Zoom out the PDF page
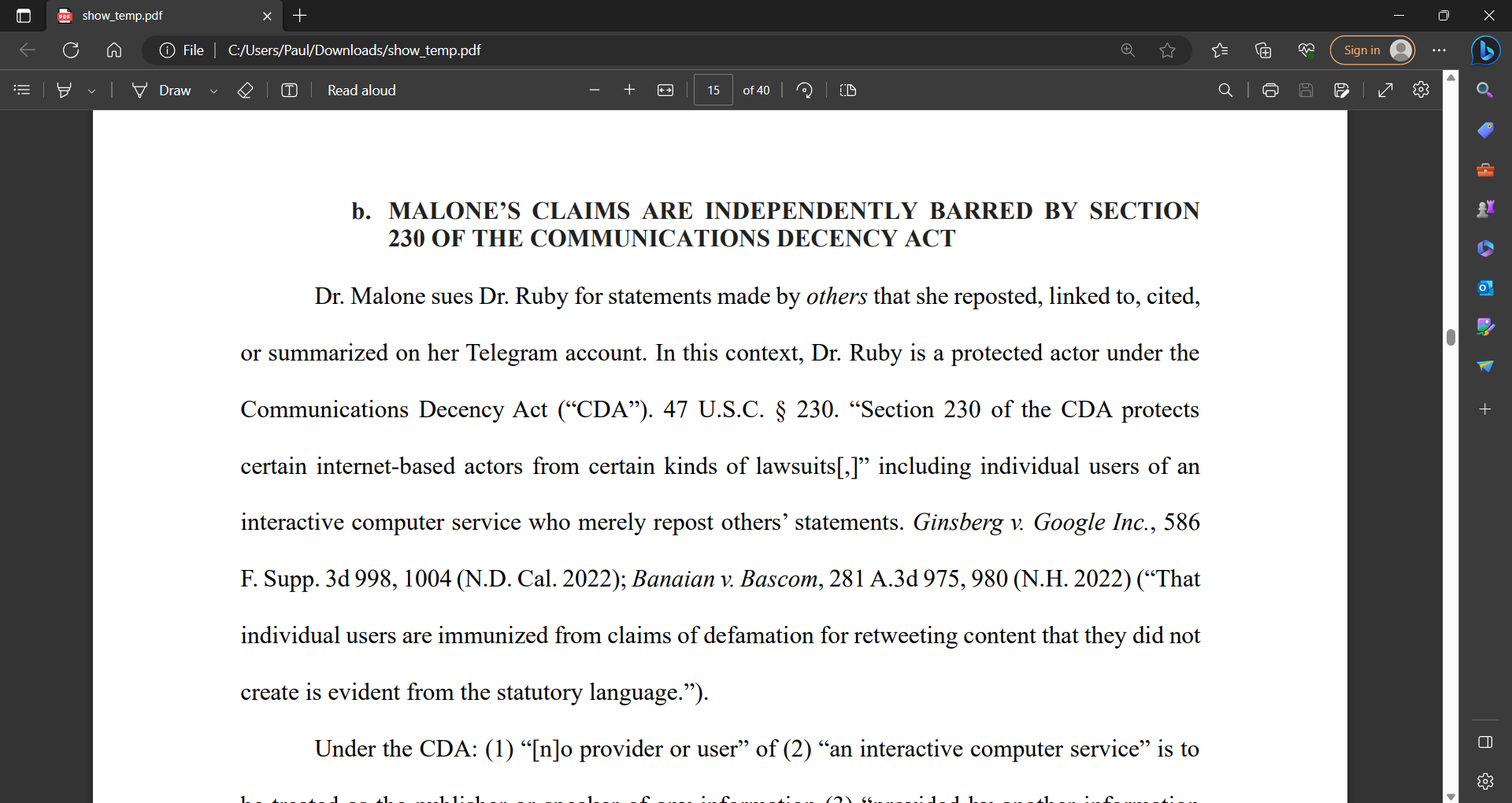The image size is (1512, 803). coord(595,90)
